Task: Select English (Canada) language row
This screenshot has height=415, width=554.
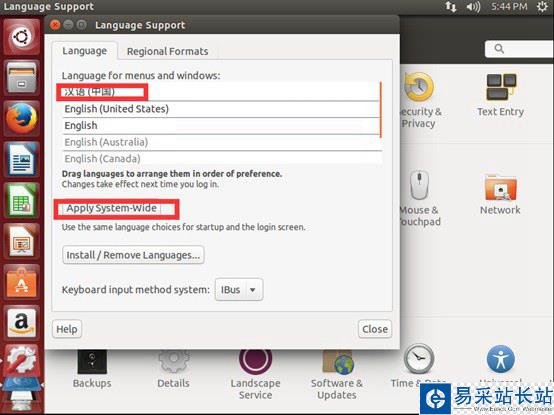Action: 221,159
